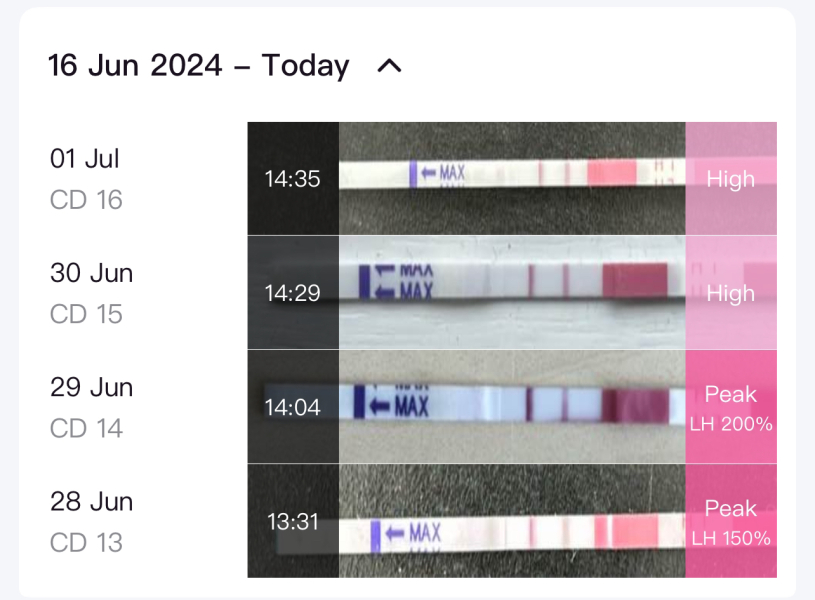The height and width of the screenshot is (600, 815).
Task: Open the Peak LH 150% badge
Action: pyautogui.click(x=731, y=520)
